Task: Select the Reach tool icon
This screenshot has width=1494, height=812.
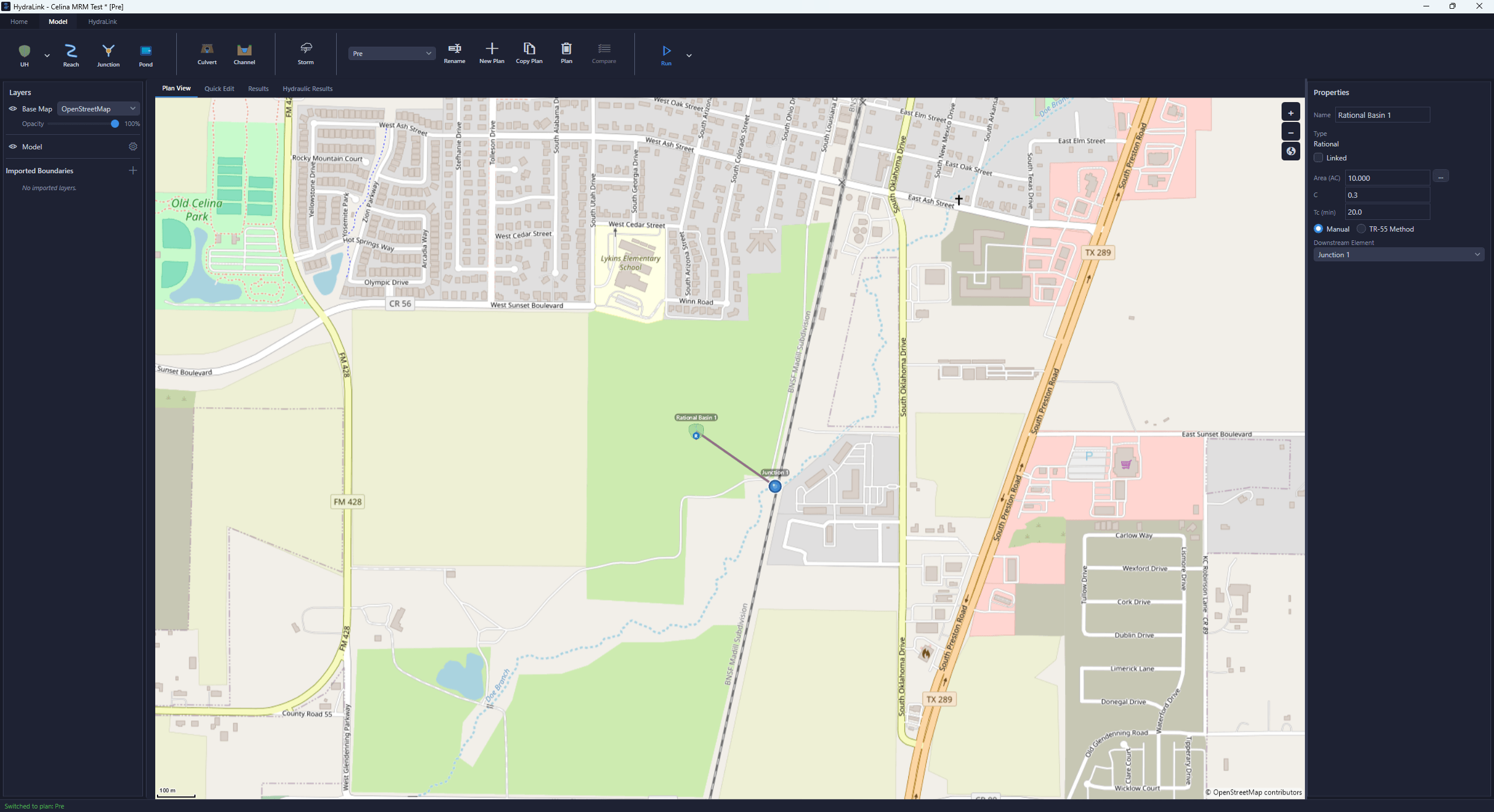Action: click(x=71, y=52)
